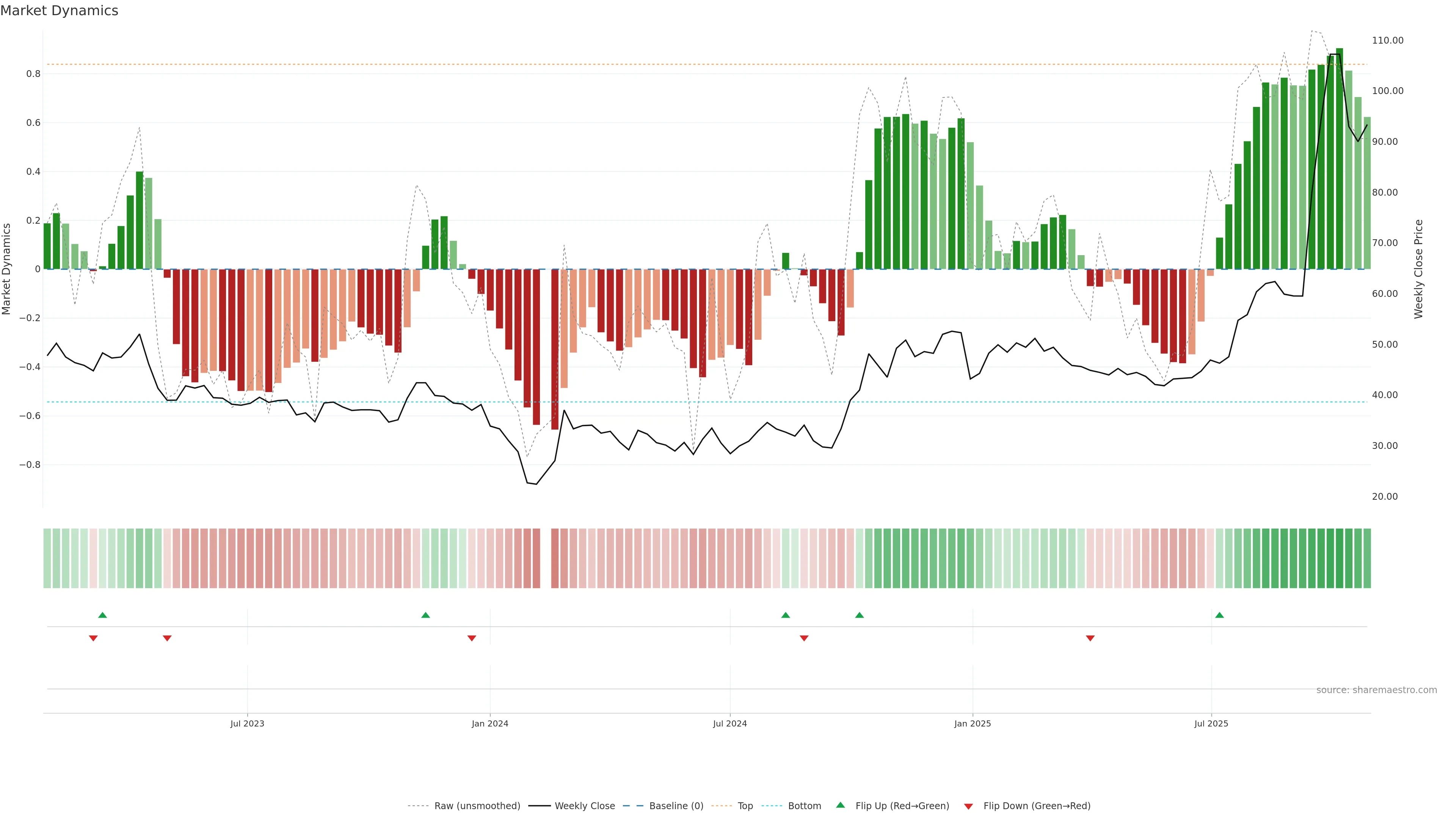
Task: Click the Weekly Close Price axis title
Action: pos(1418,269)
